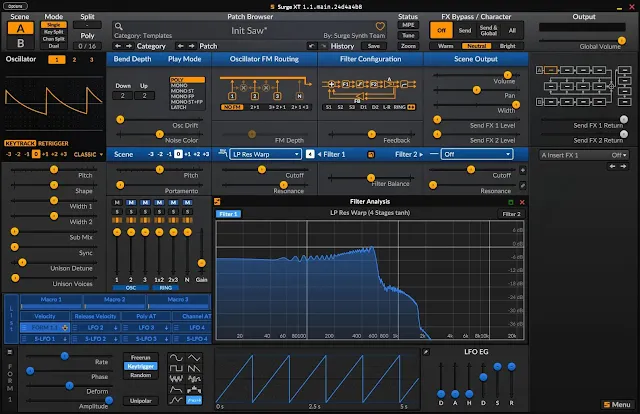Open the CLASSIC oscillator type dropdown
640x414 pixels.
[88, 154]
